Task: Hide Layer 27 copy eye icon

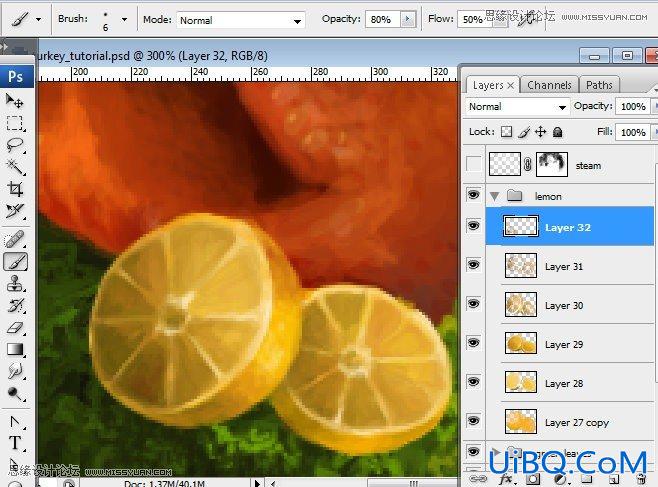Action: coord(473,421)
